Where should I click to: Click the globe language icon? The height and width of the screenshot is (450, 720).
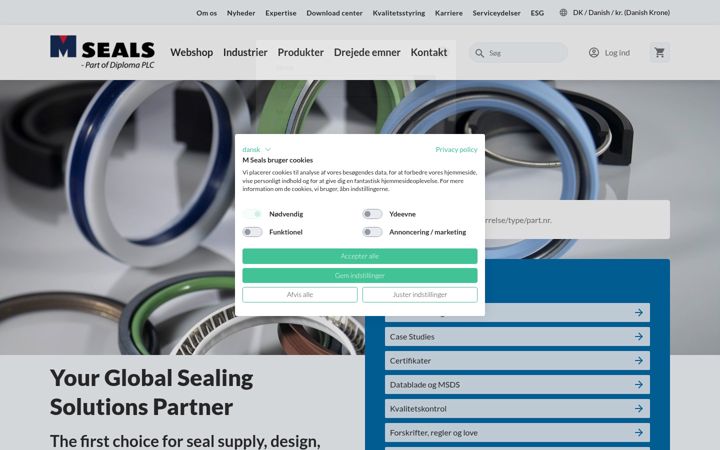click(563, 13)
